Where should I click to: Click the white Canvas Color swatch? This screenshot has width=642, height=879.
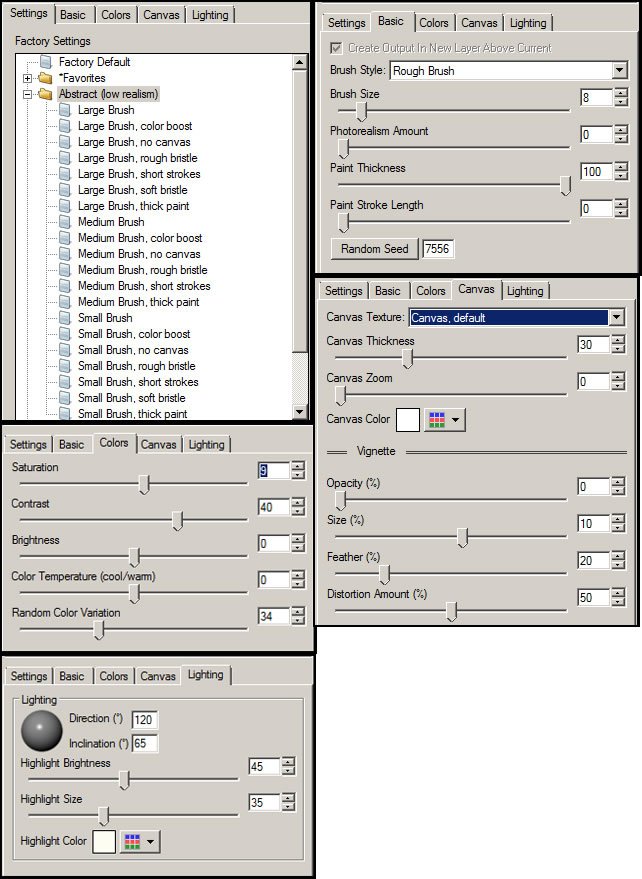[x=408, y=419]
